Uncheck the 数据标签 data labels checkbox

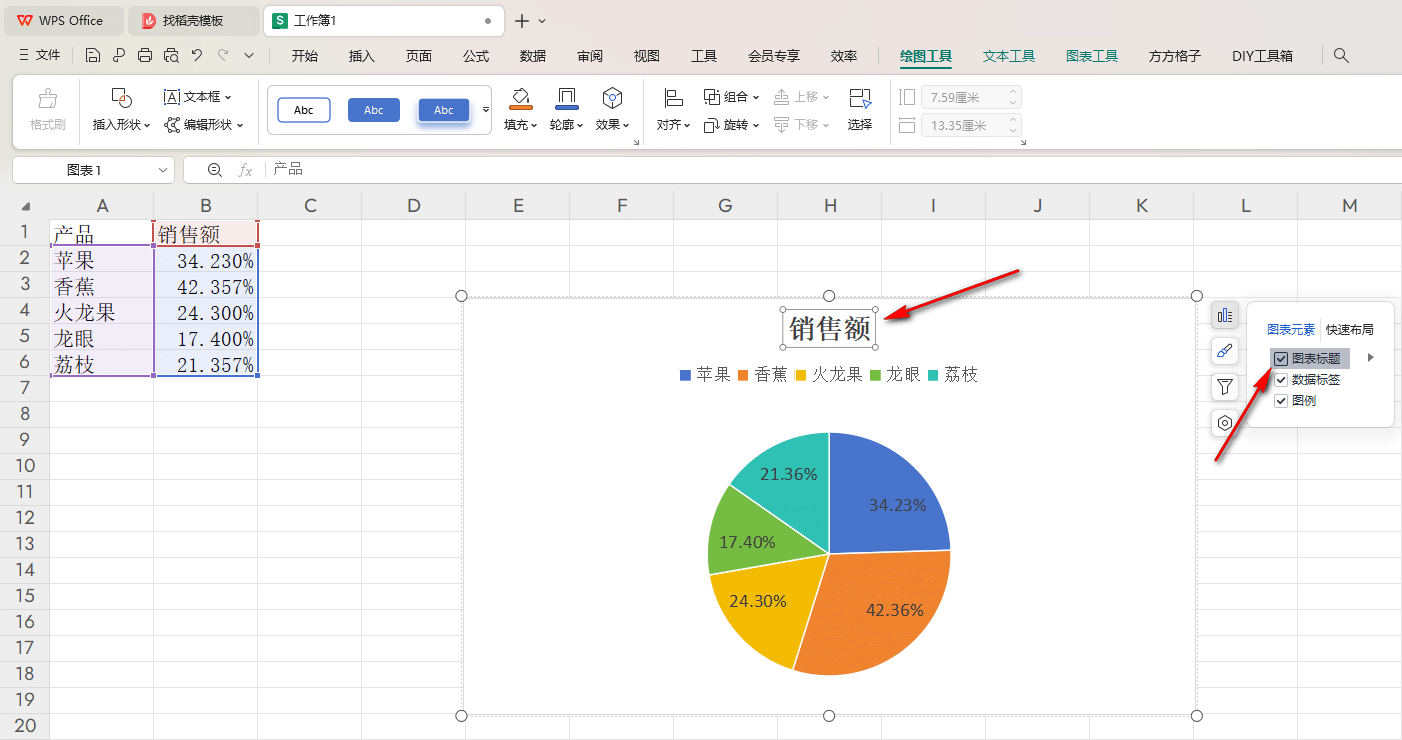pos(1281,379)
